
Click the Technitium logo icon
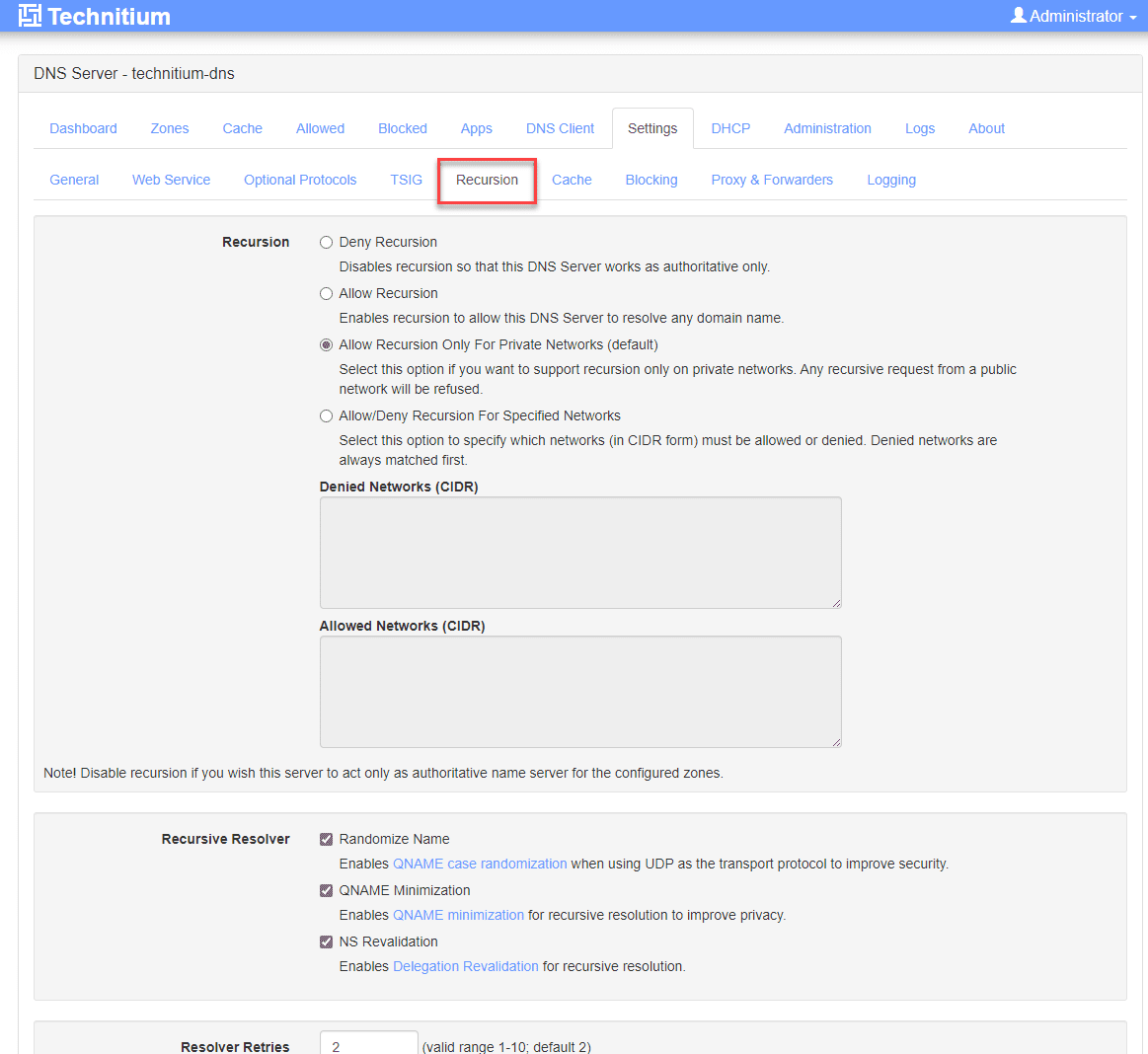[30, 16]
